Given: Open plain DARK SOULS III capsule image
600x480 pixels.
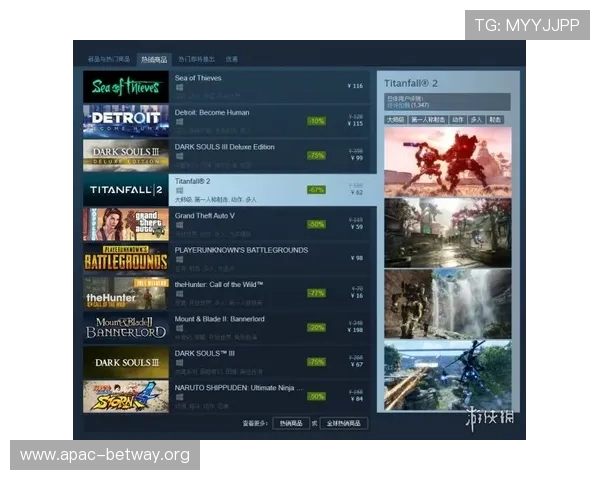Looking at the screenshot, I should [126, 362].
